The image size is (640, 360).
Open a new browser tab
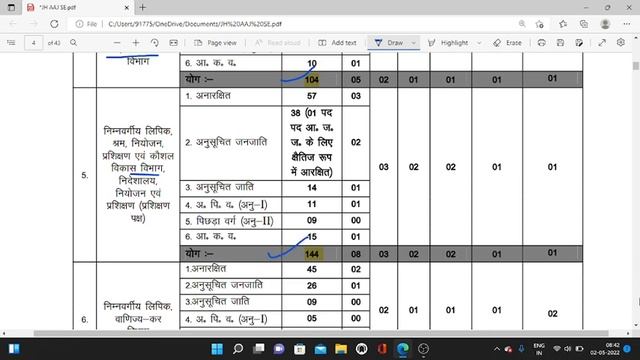pyautogui.click(x=142, y=7)
